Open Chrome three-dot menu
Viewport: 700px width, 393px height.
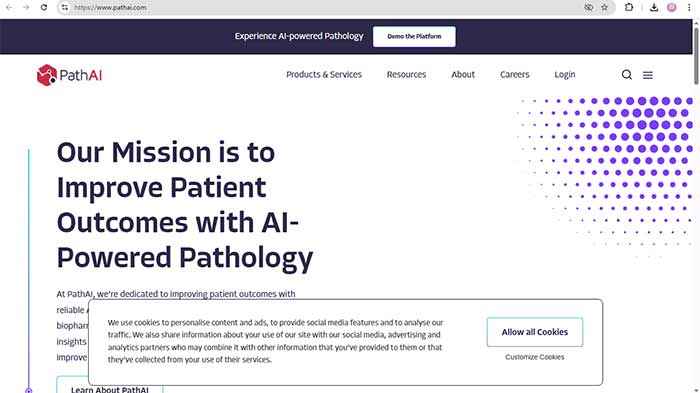(689, 7)
